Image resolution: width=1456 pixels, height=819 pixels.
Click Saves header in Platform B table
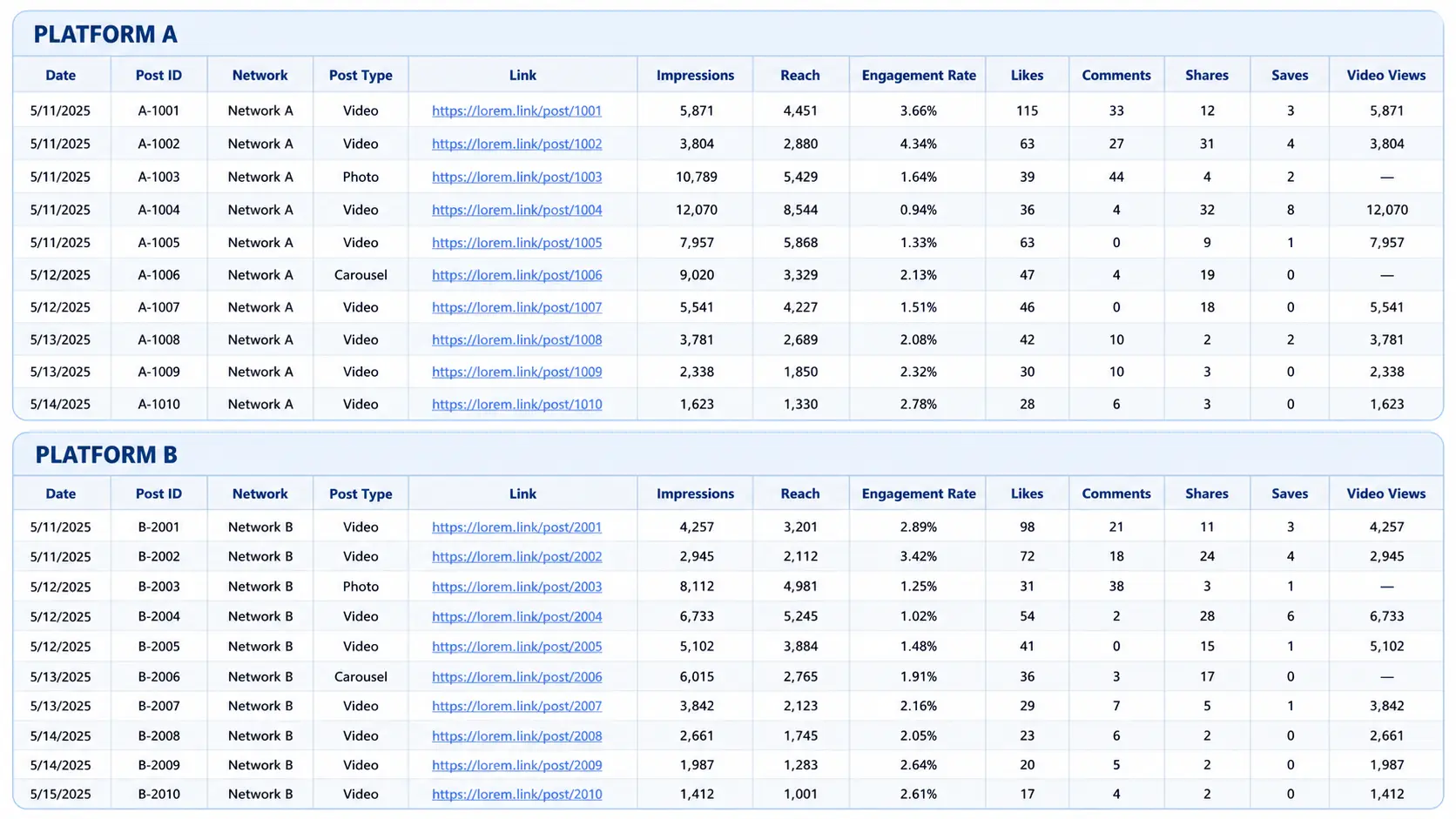pyautogui.click(x=1290, y=494)
